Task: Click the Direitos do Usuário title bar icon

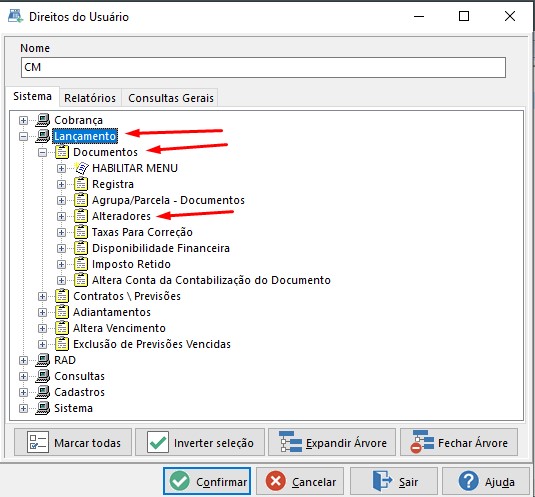Action: tap(15, 16)
